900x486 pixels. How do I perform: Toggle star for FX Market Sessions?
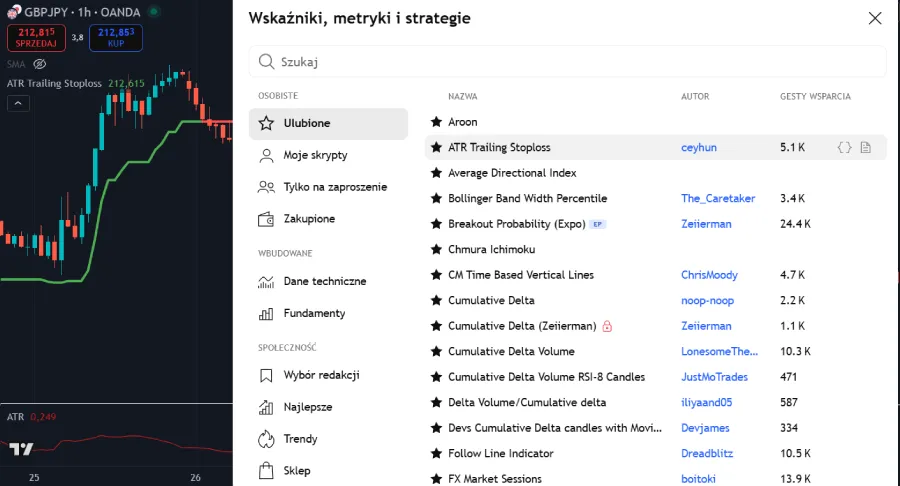(436, 479)
